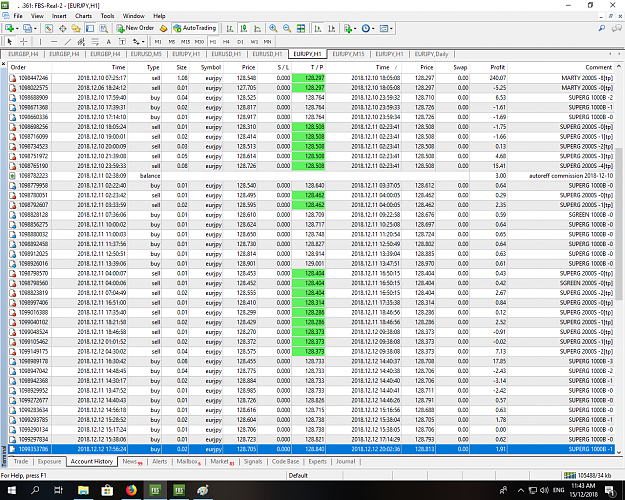This screenshot has width=625, height=500.
Task: Sort history by Order column header
Action: point(30,67)
